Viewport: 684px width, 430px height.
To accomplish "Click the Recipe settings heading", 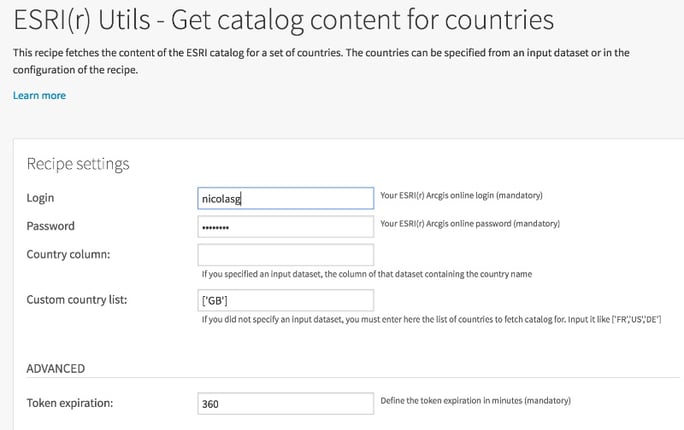I will pos(78,164).
